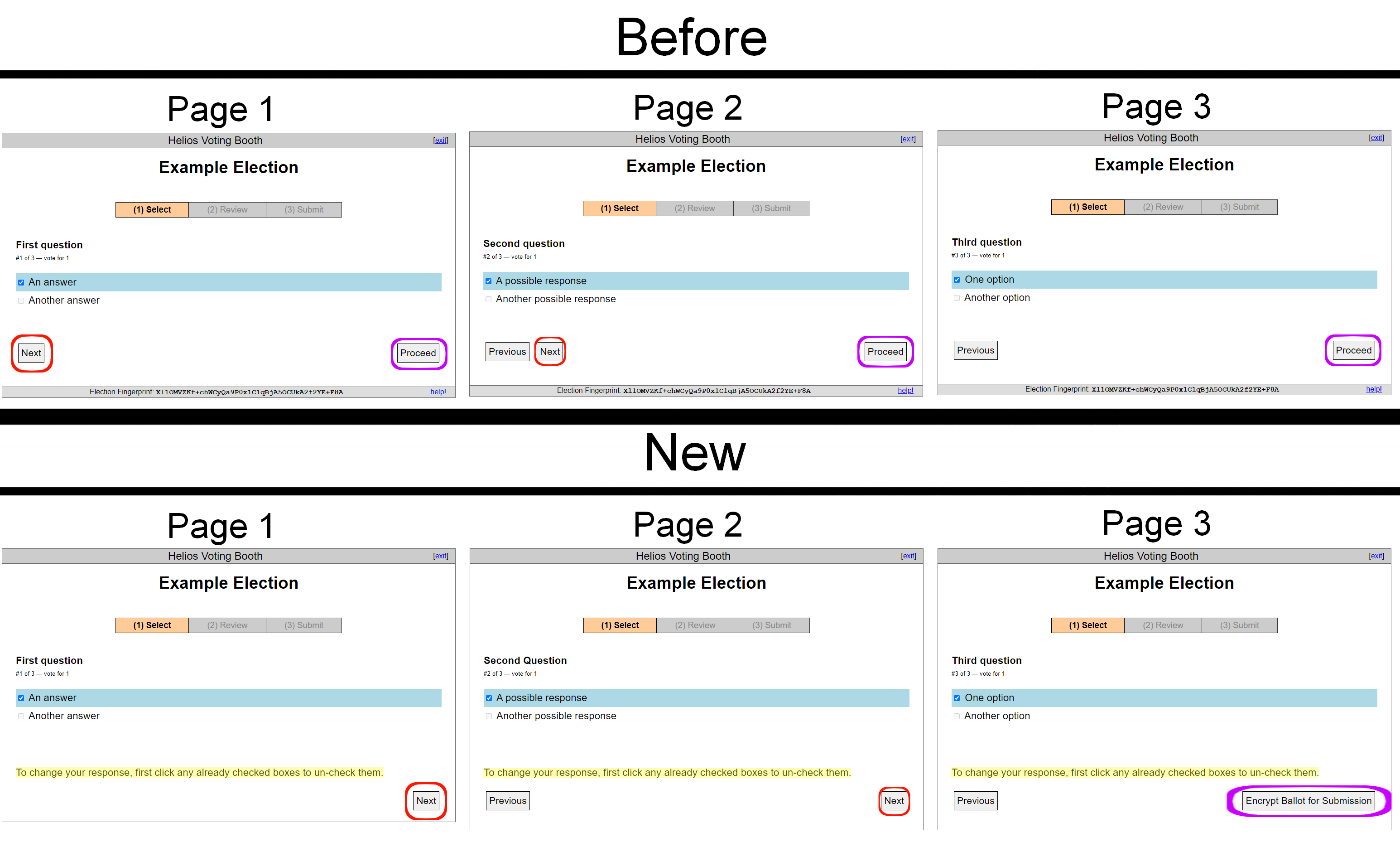Click the Next button on Before Page 2
Viewport: 1400px width, 852px height.
pyautogui.click(x=551, y=351)
